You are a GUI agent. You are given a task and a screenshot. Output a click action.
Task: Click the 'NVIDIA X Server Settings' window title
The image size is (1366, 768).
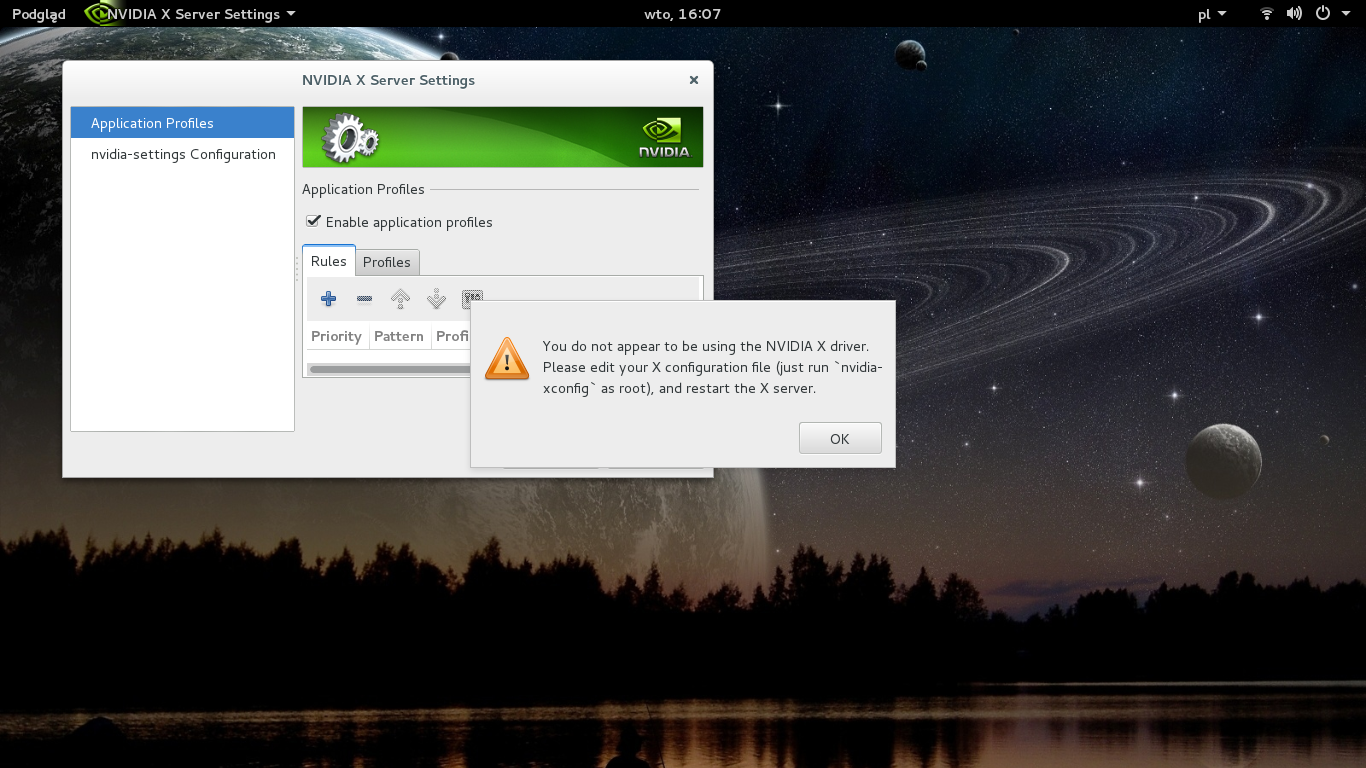coord(388,80)
